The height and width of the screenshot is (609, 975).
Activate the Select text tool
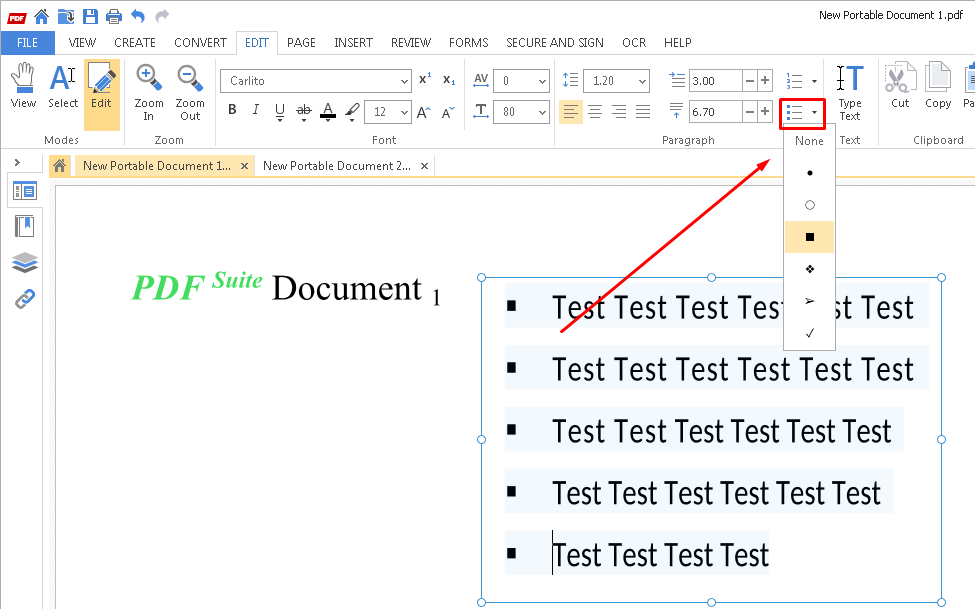(x=63, y=87)
